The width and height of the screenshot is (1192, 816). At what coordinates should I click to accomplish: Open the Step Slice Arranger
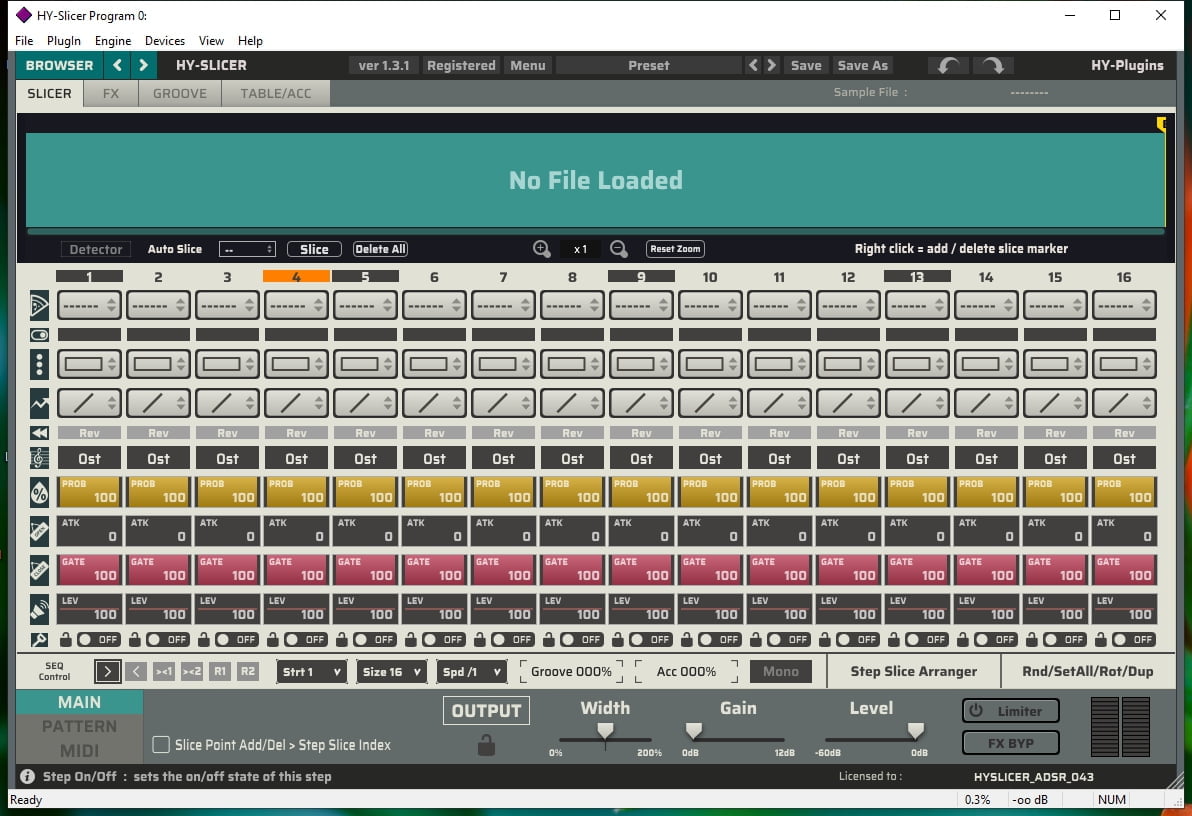(x=914, y=672)
